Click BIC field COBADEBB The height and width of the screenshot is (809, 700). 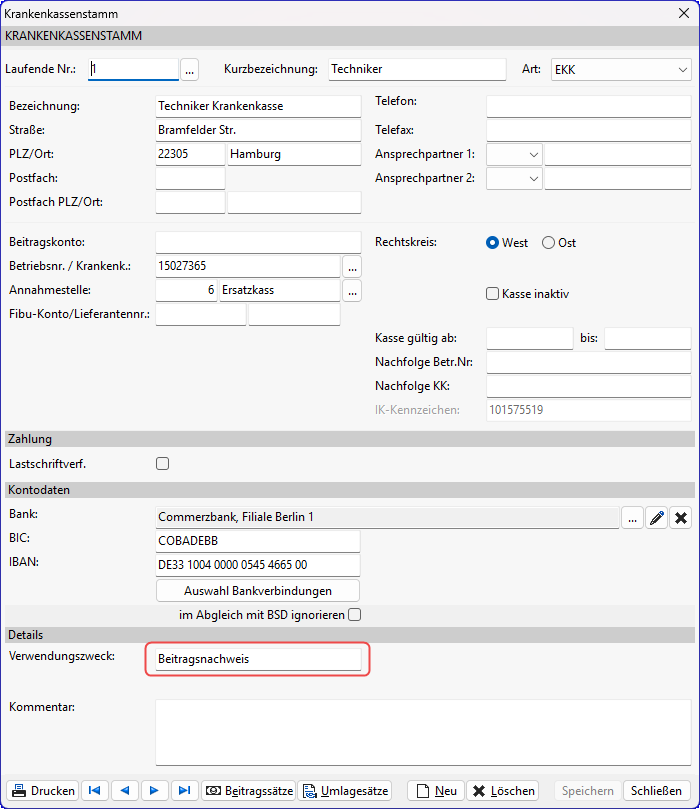tap(258, 541)
